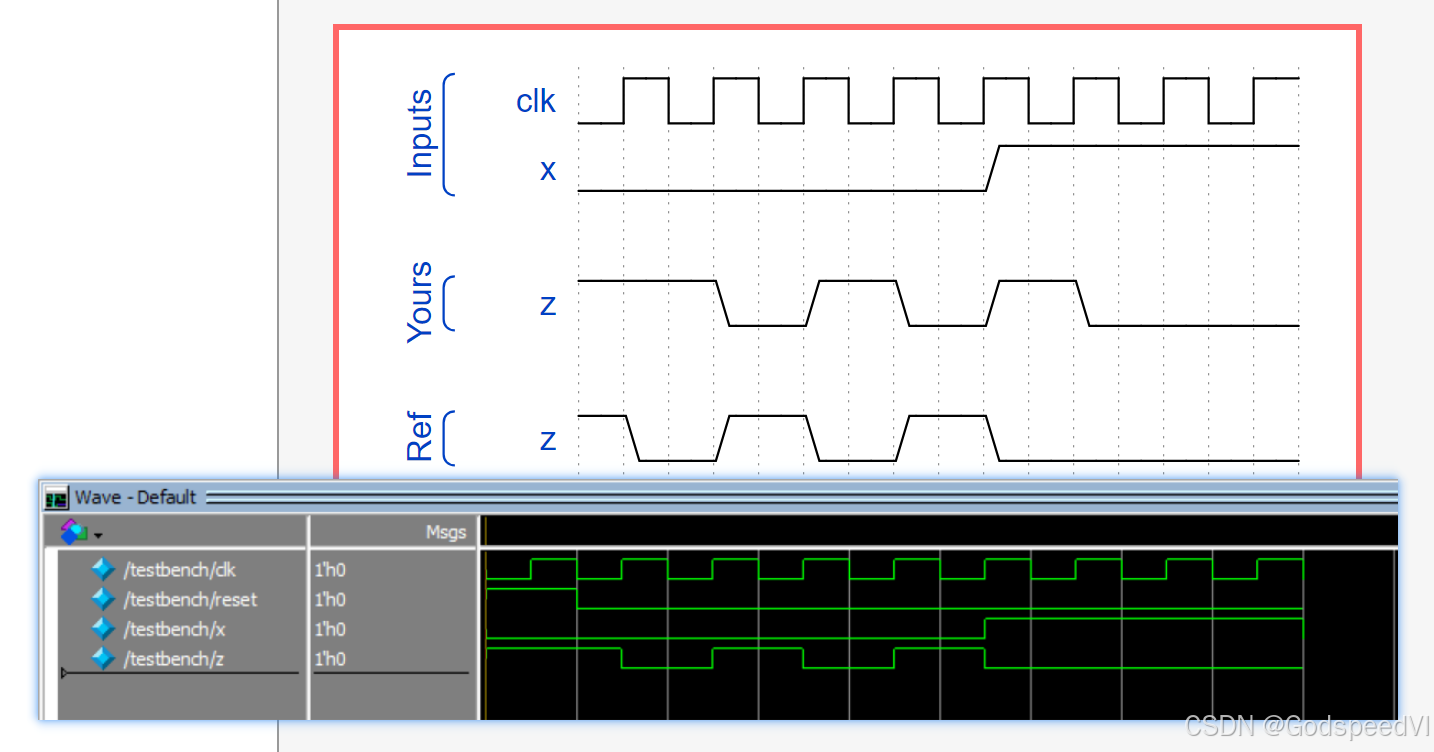Viewport: 1434px width, 752px height.
Task: Select the diamond icon beside /testbench/x
Action: click(x=103, y=630)
